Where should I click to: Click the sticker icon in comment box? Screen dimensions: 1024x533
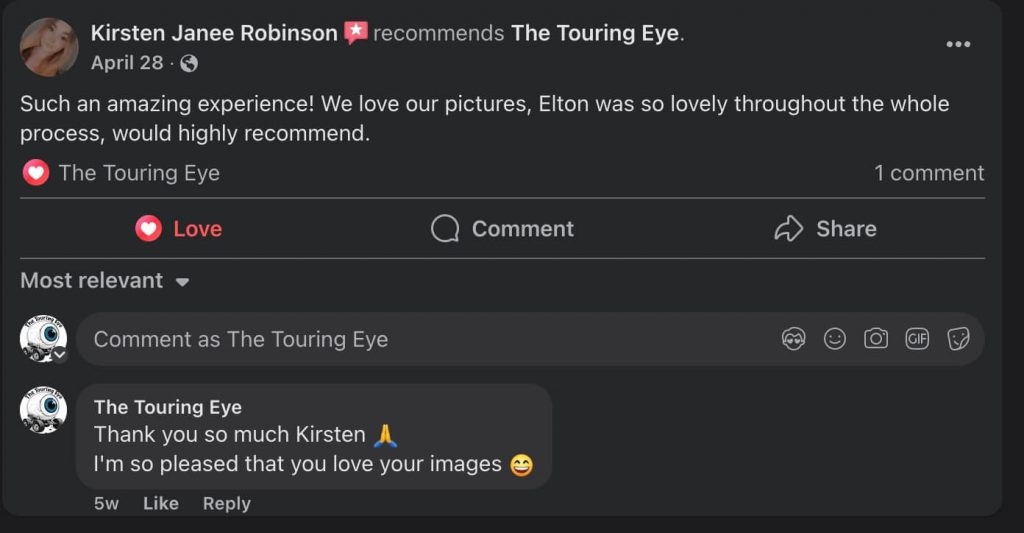click(x=958, y=339)
